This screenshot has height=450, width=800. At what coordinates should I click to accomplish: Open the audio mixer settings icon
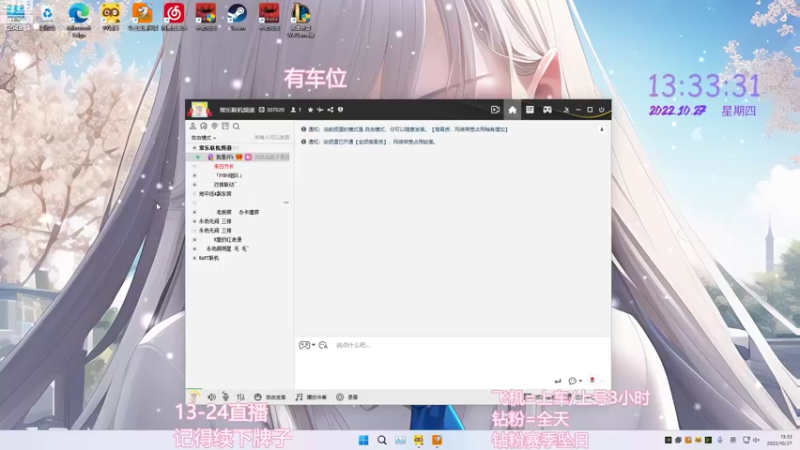click(x=241, y=397)
